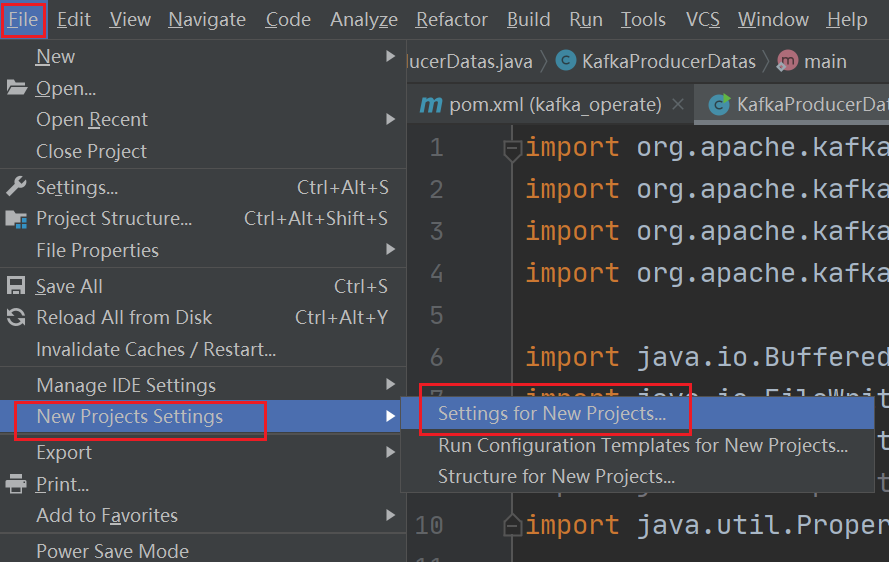889x562 pixels.
Task: Click main method icon in breadcrumb
Action: (788, 61)
